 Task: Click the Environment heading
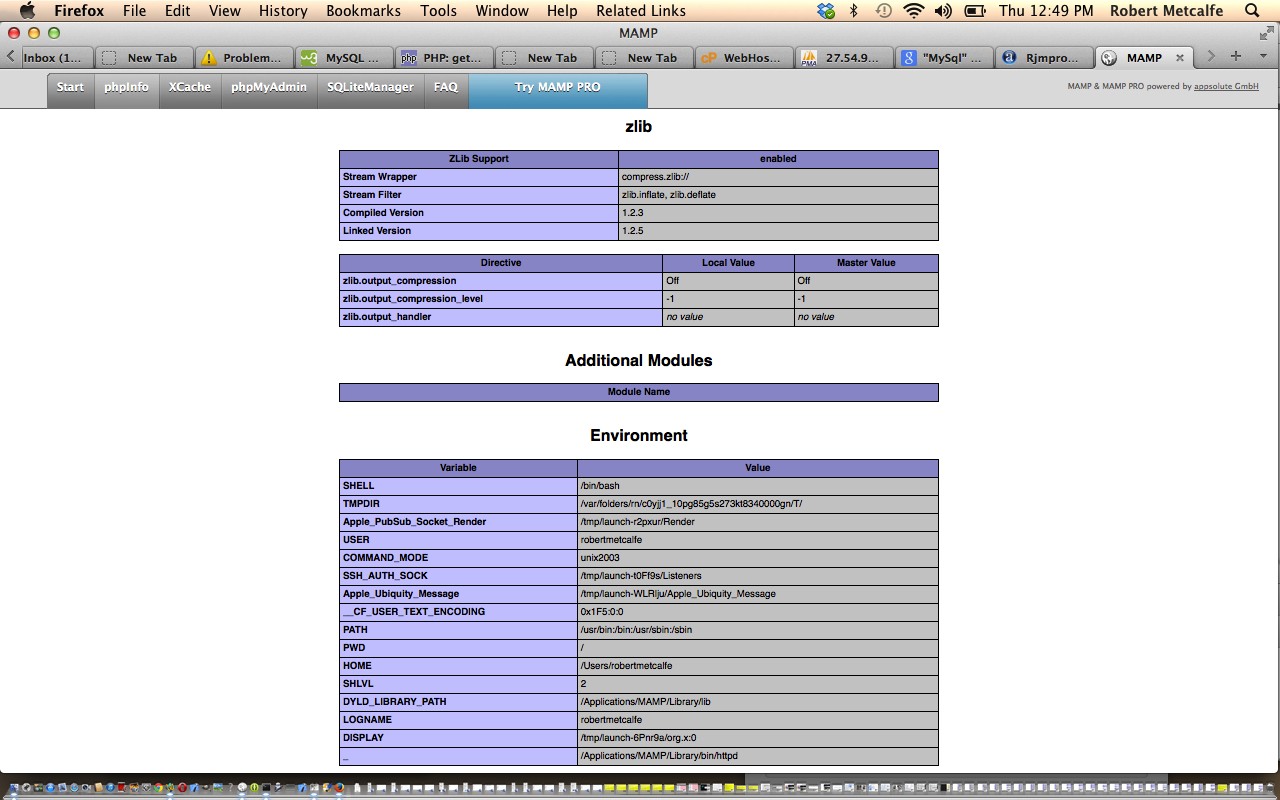click(639, 436)
